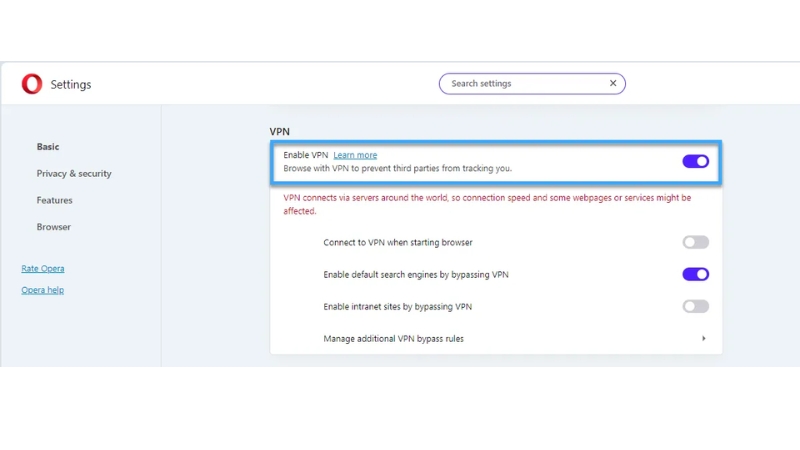Clear the search settings field with X
Viewport: 800px width, 450px height.
(x=613, y=84)
